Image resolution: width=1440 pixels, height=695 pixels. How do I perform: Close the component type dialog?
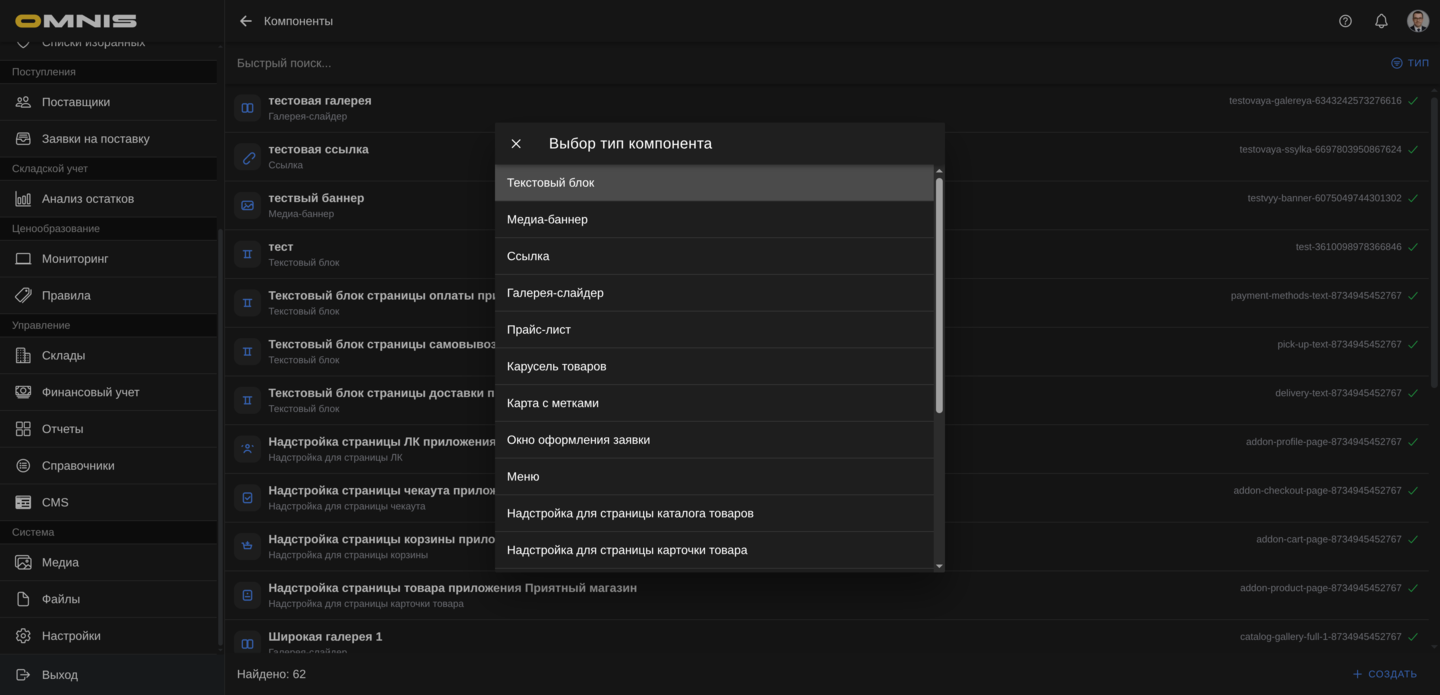click(516, 144)
